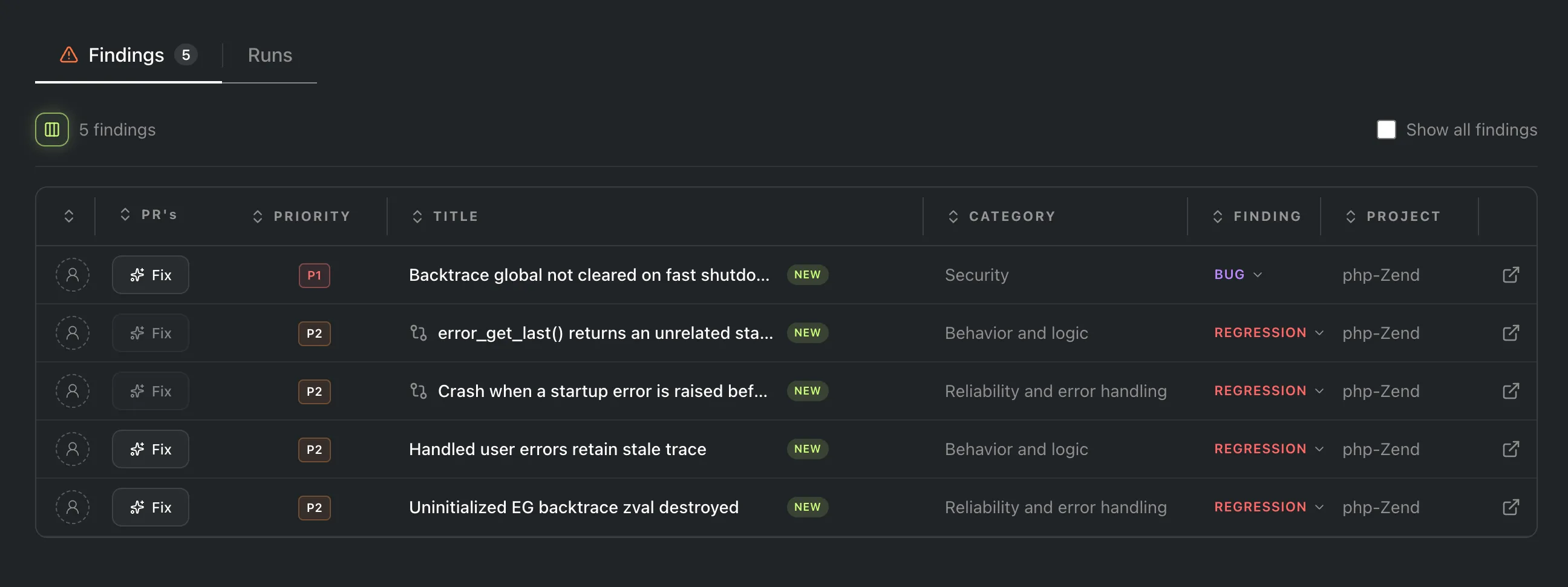The image size is (1568, 587).
Task: Sort table by Category column
Action: (1001, 216)
